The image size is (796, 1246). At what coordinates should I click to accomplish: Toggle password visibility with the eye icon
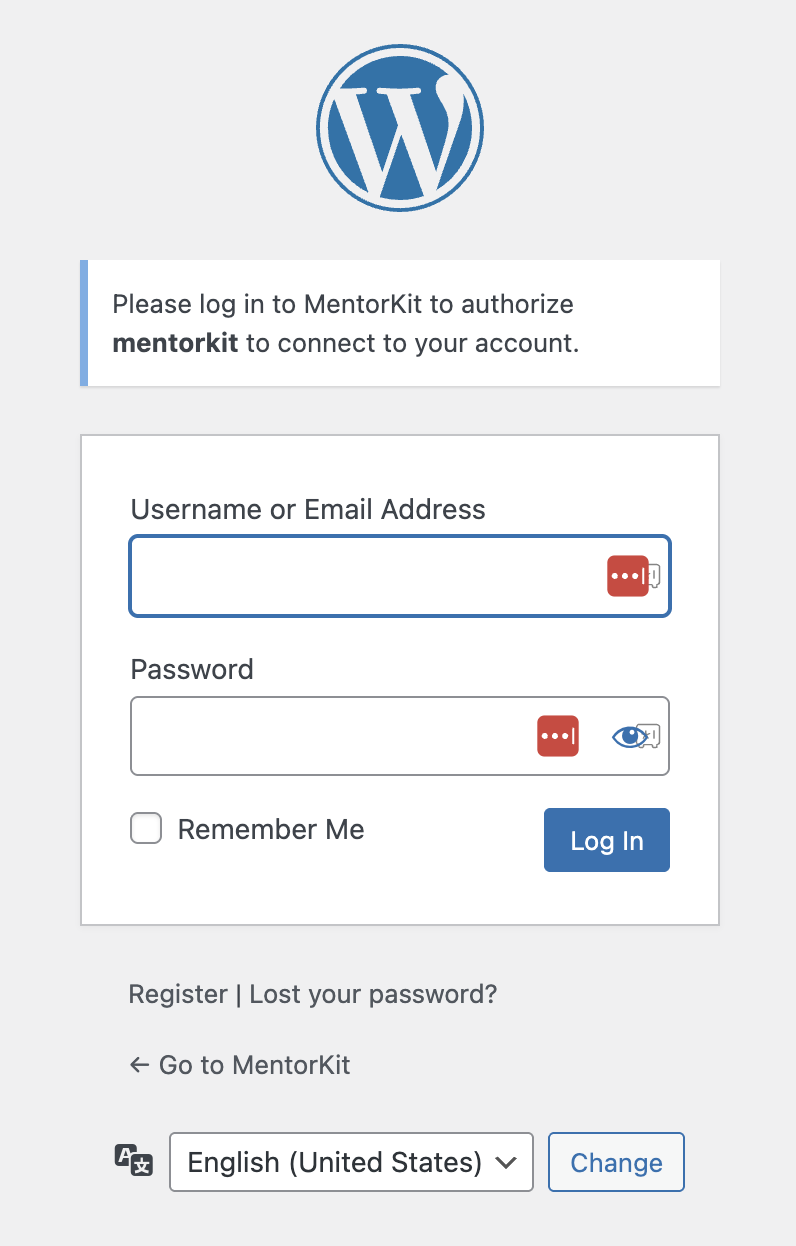630,736
